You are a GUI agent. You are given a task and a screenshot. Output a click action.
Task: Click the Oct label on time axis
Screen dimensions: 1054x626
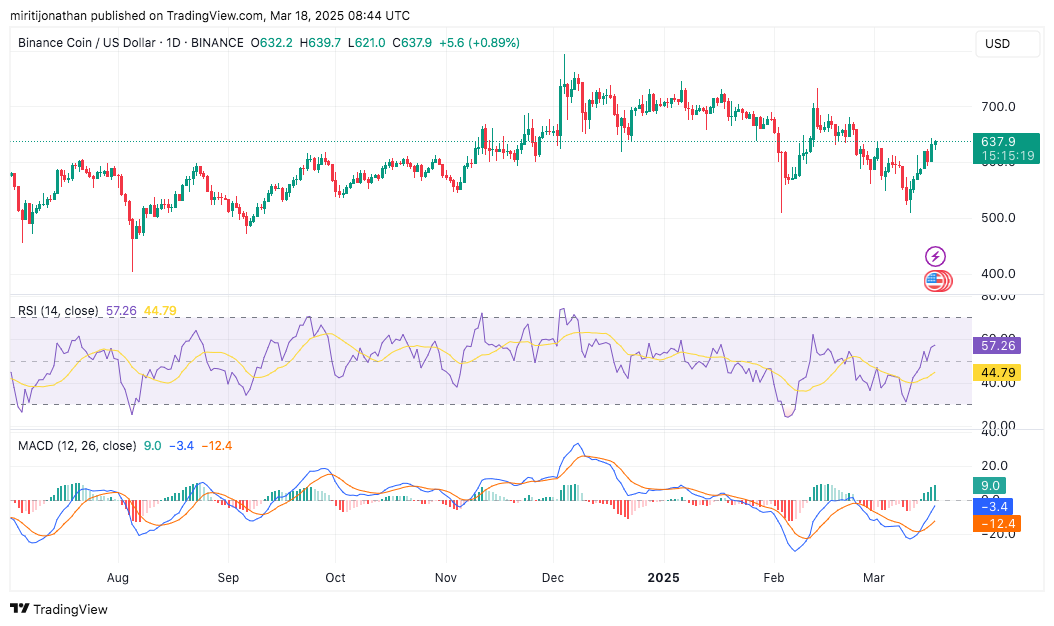335,578
